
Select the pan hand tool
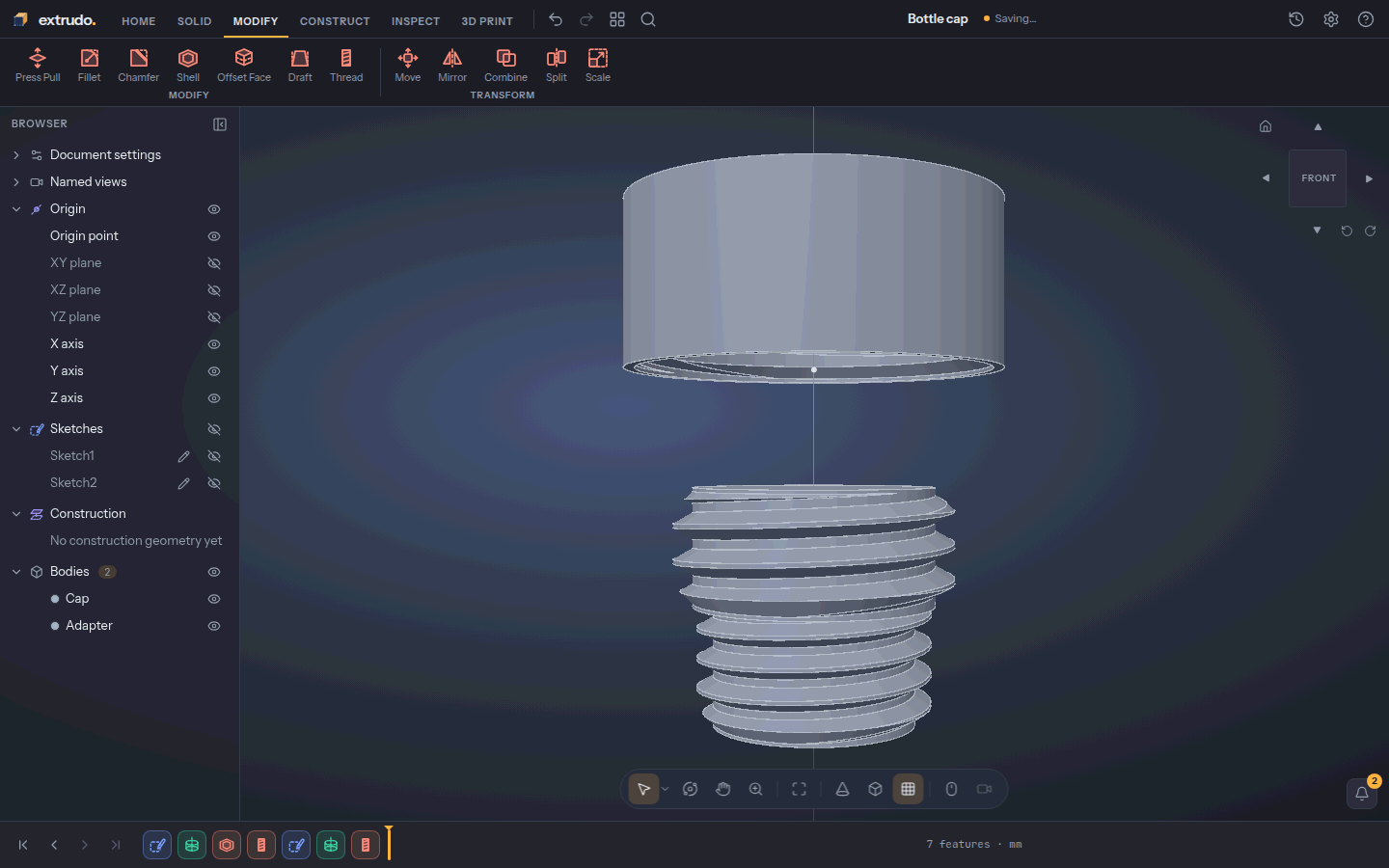(723, 789)
